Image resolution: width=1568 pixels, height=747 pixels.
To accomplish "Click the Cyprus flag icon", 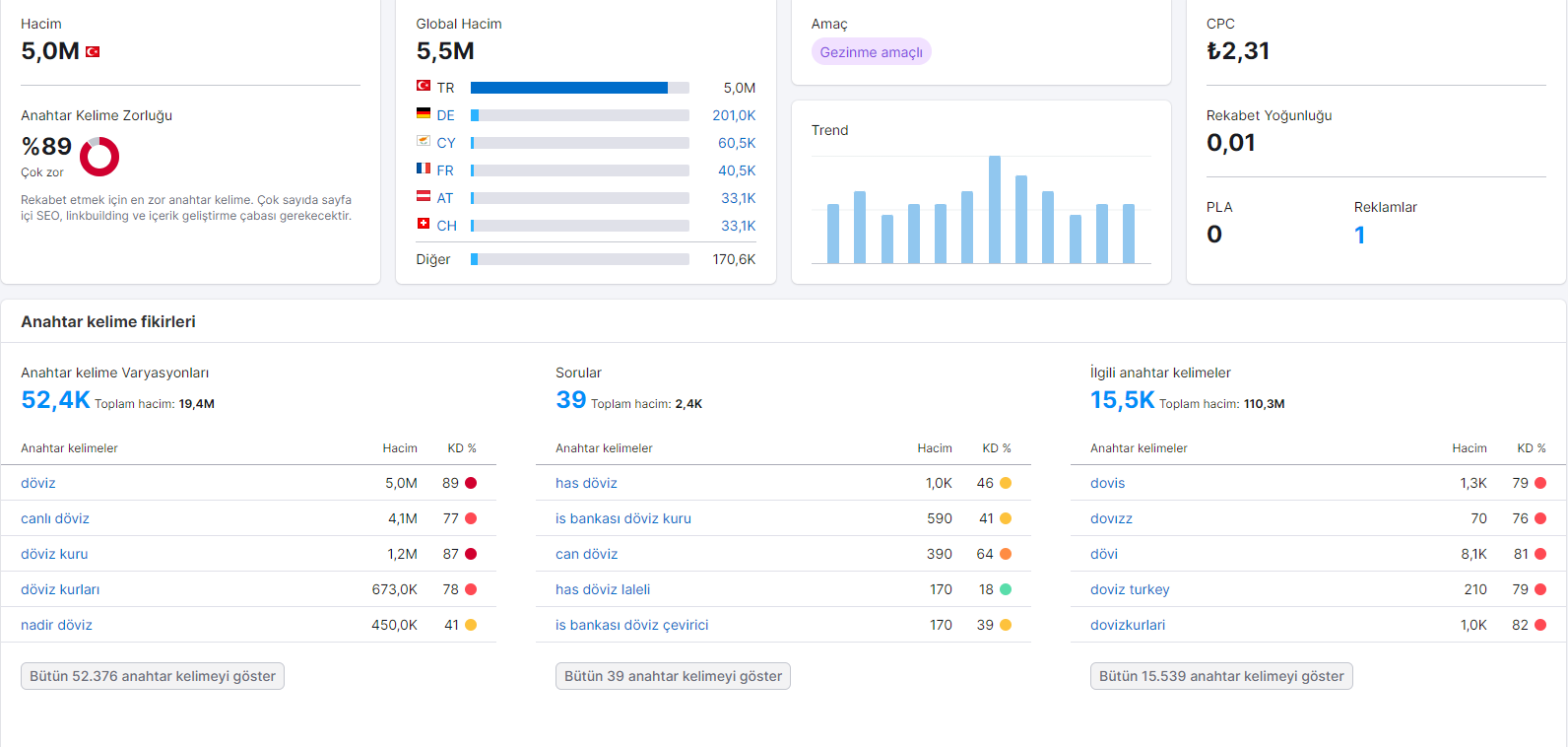I will [x=424, y=141].
